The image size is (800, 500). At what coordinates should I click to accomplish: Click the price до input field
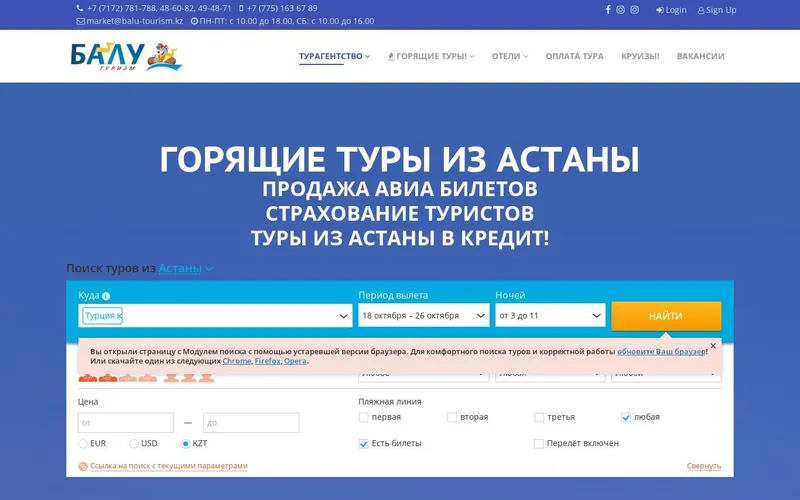click(x=251, y=423)
